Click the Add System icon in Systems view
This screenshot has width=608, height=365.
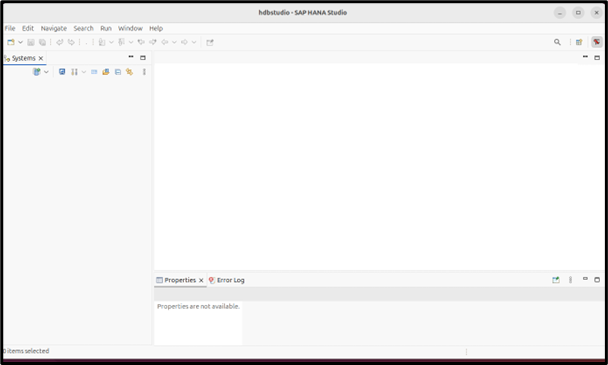(36, 72)
